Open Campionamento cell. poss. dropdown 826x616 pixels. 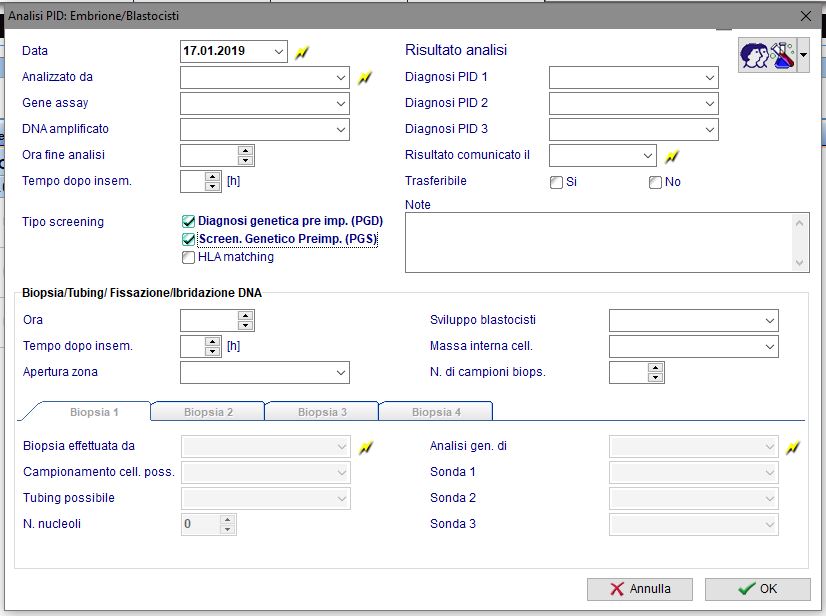[341, 473]
